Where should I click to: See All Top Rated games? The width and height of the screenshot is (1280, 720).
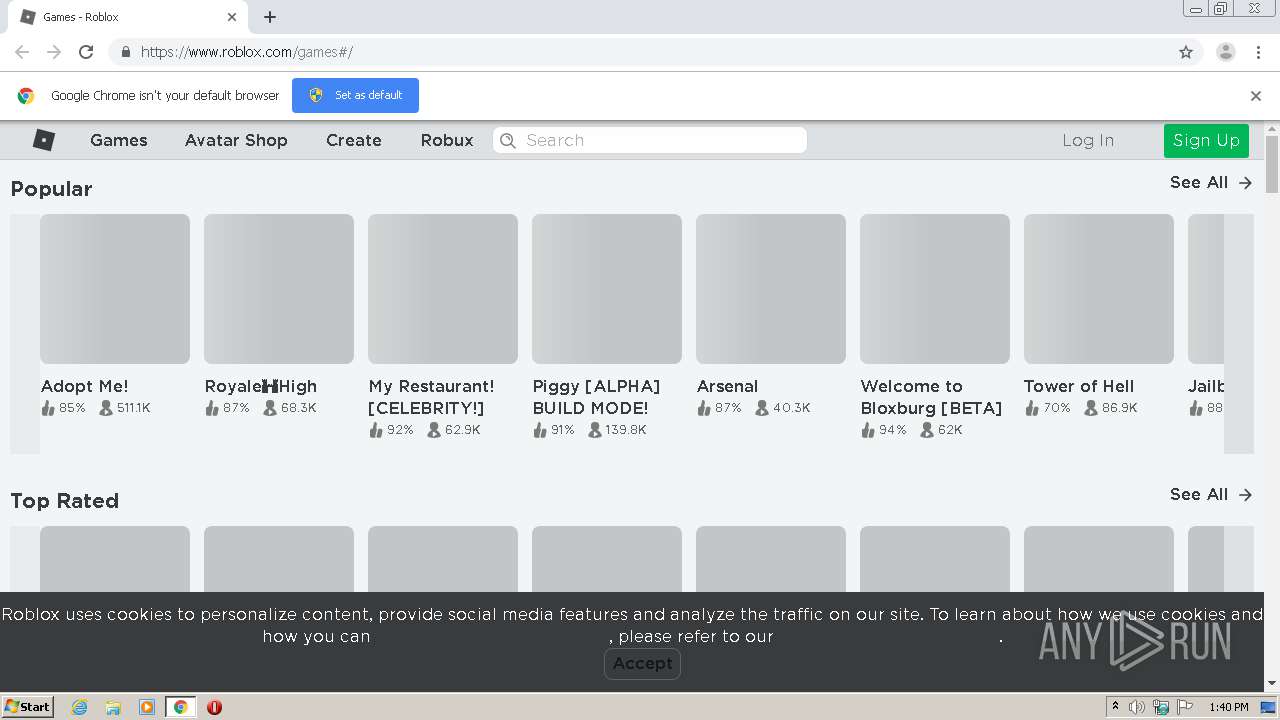pyautogui.click(x=1211, y=494)
